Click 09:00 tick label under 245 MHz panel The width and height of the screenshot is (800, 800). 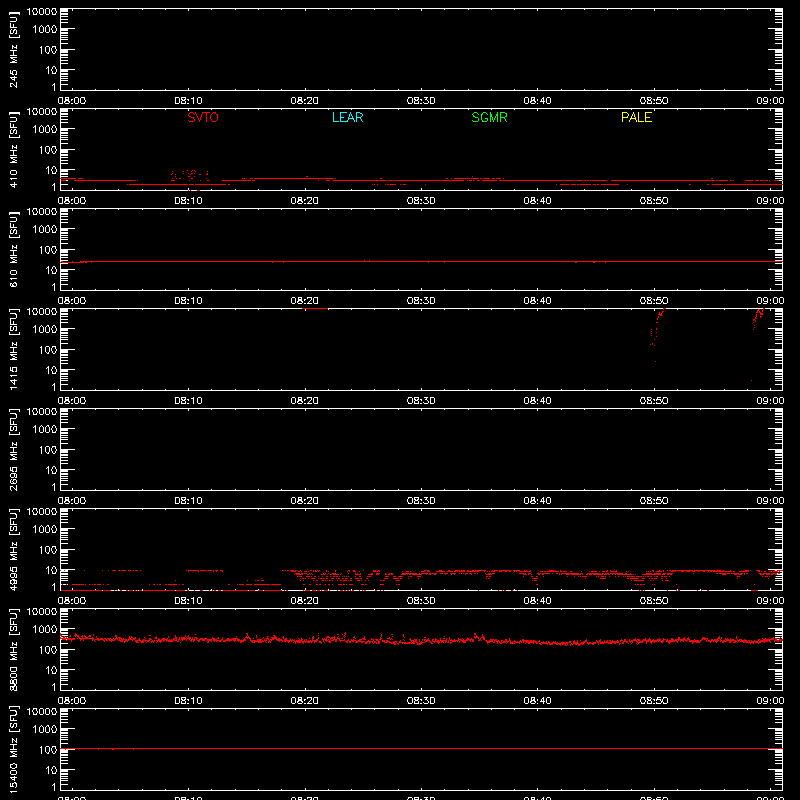click(x=770, y=101)
